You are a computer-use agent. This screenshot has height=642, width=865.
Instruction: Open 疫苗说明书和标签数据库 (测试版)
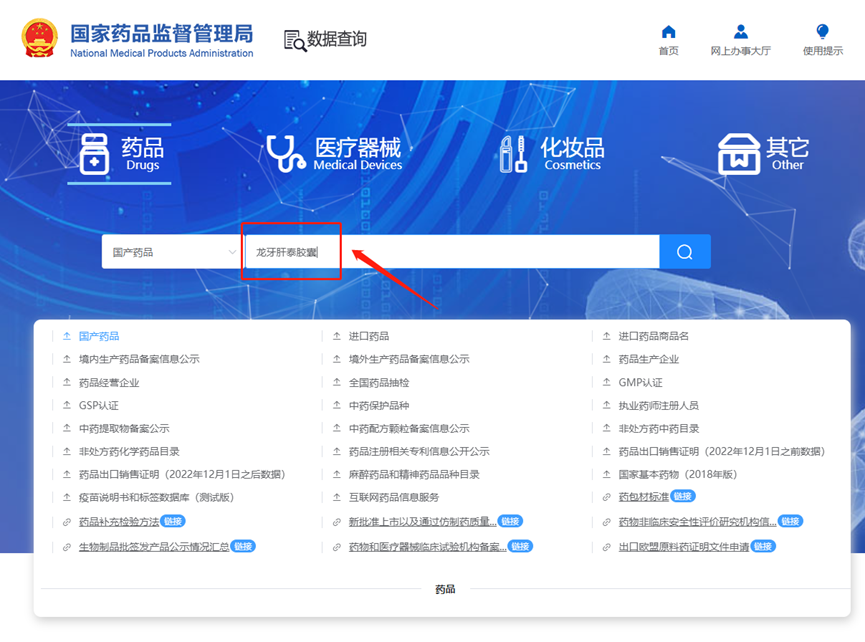(x=156, y=498)
